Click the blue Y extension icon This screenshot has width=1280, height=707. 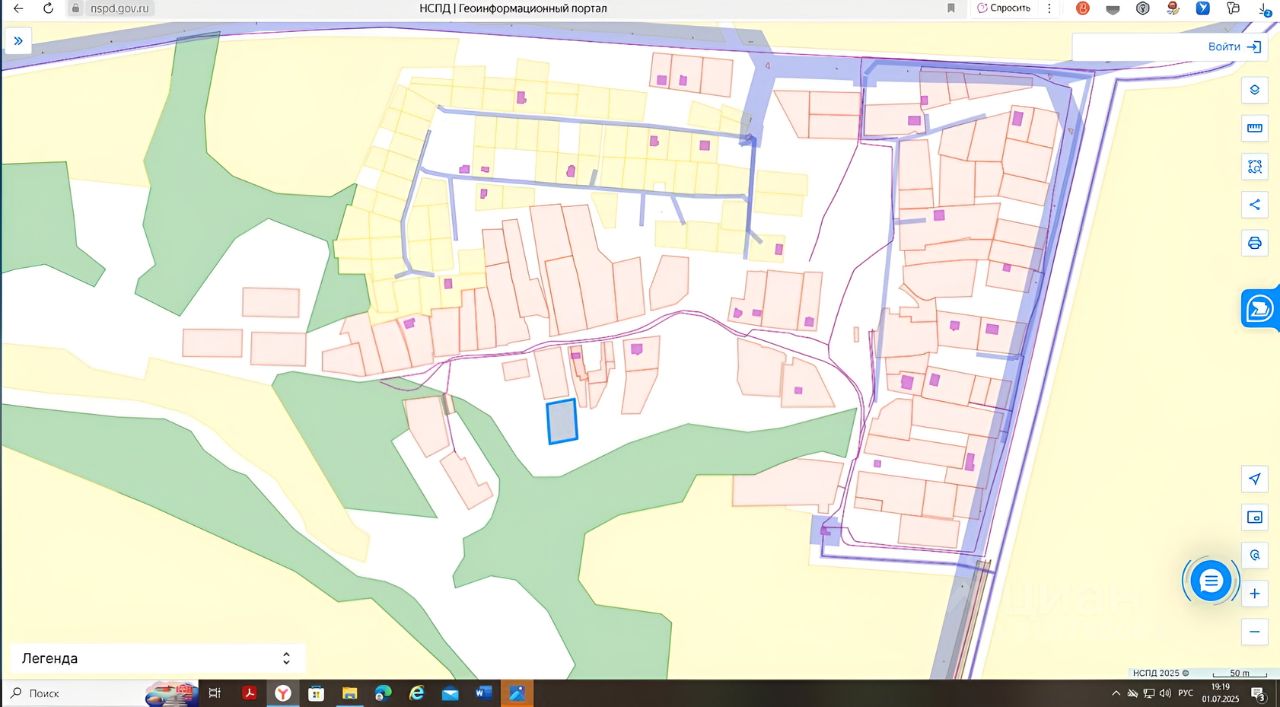pyautogui.click(x=1203, y=8)
